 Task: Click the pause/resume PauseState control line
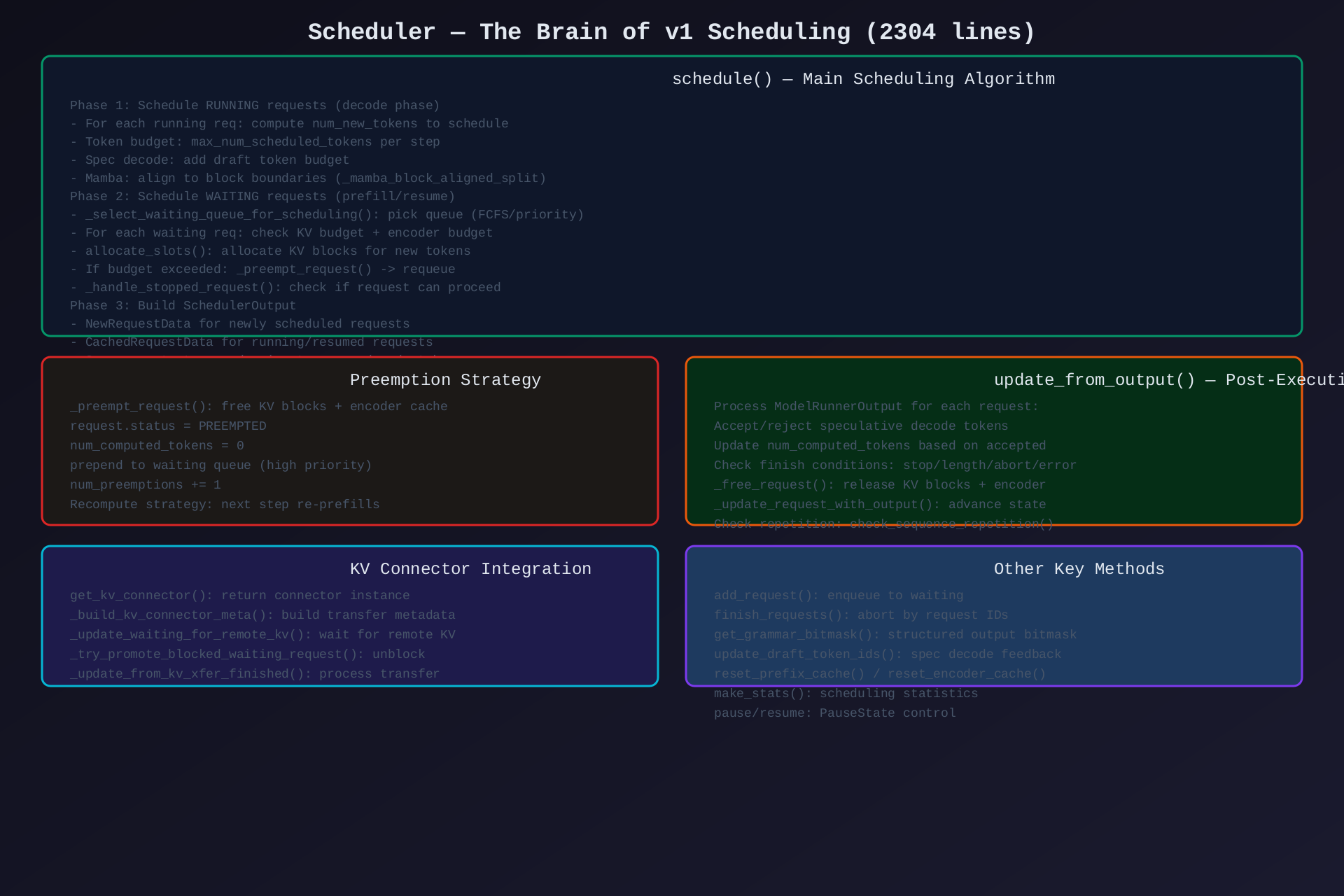(834, 713)
